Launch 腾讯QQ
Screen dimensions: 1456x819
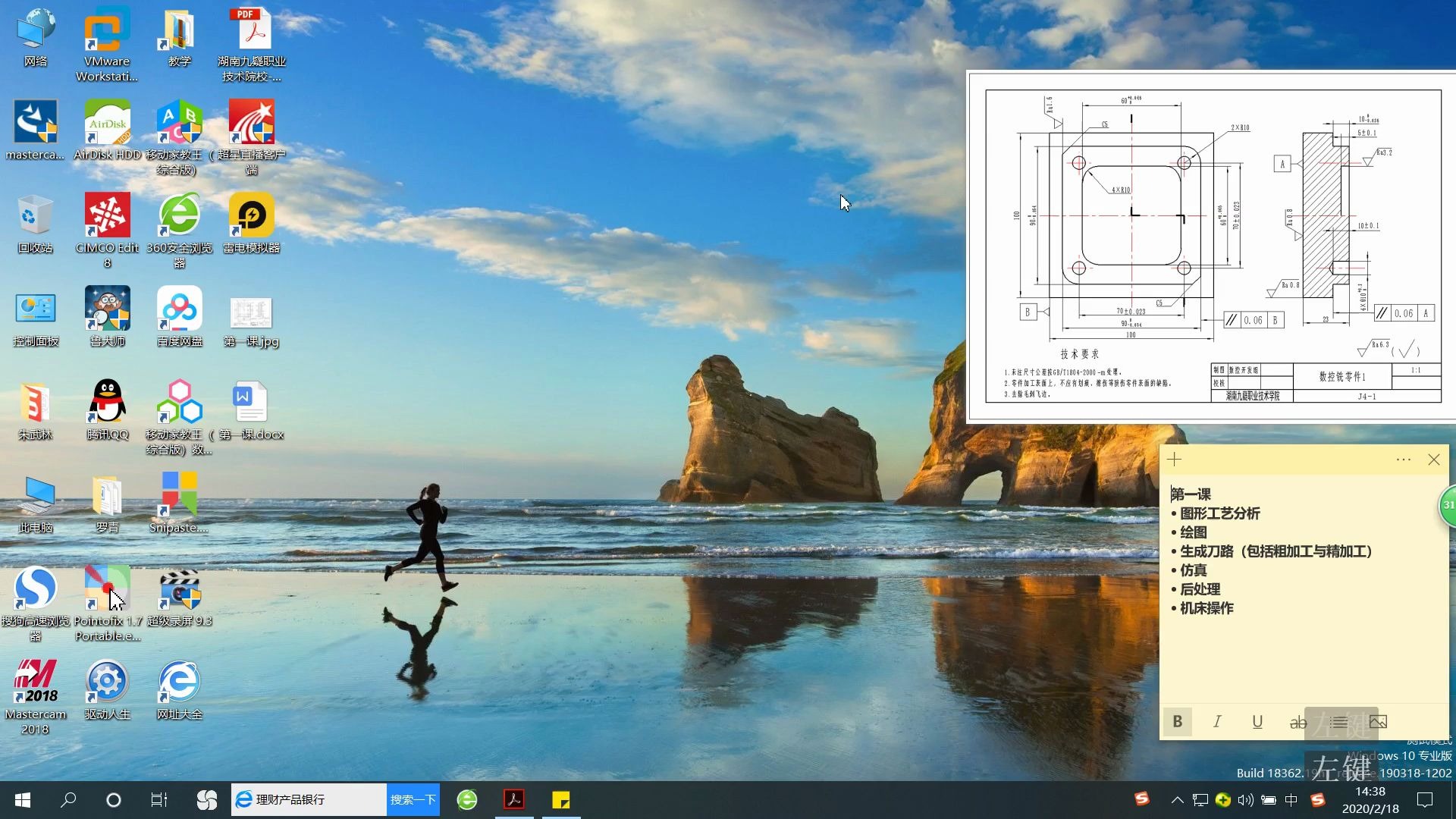coord(107,410)
